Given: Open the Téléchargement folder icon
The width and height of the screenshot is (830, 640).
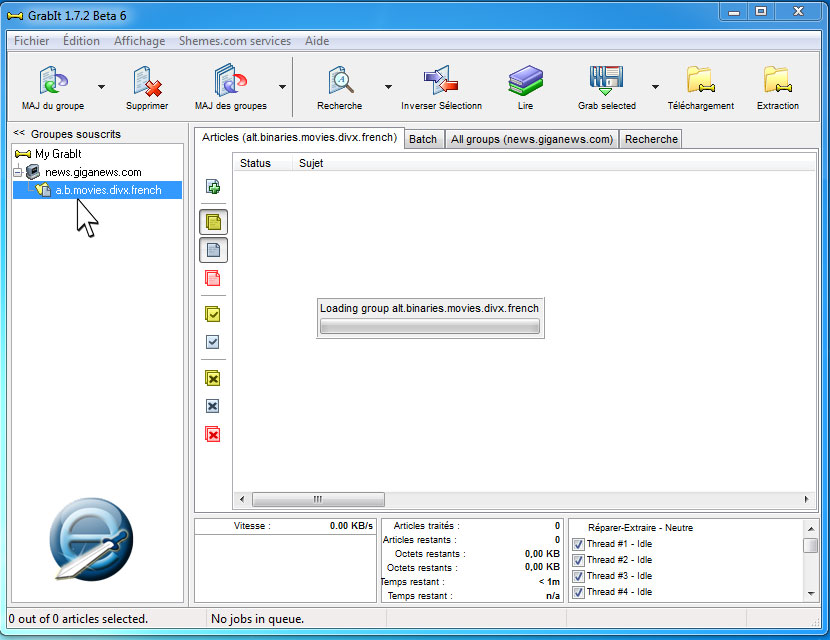Looking at the screenshot, I should (x=700, y=80).
